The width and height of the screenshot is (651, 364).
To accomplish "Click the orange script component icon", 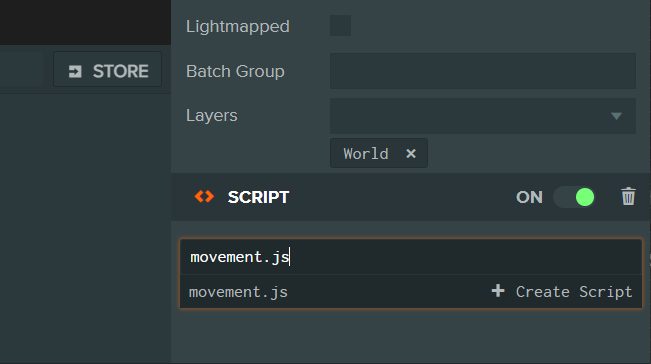I will [x=204, y=197].
